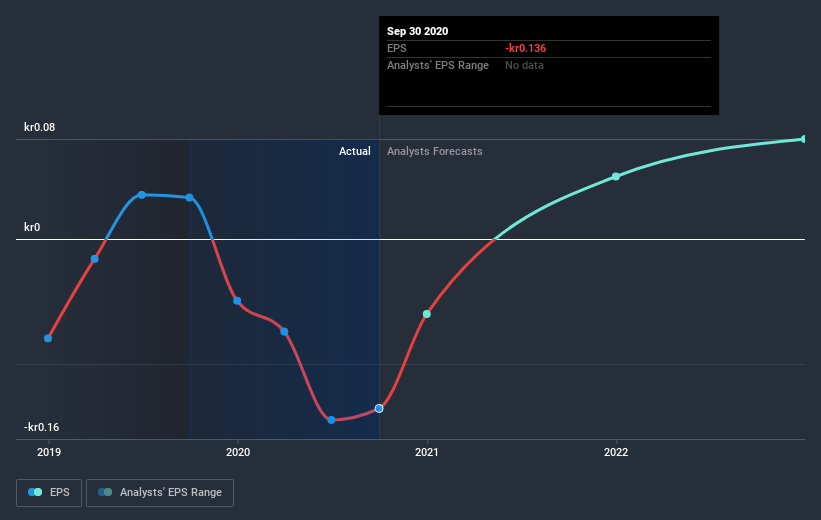Click the Actual section label
Screen dimensions: 821x520
[x=354, y=151]
